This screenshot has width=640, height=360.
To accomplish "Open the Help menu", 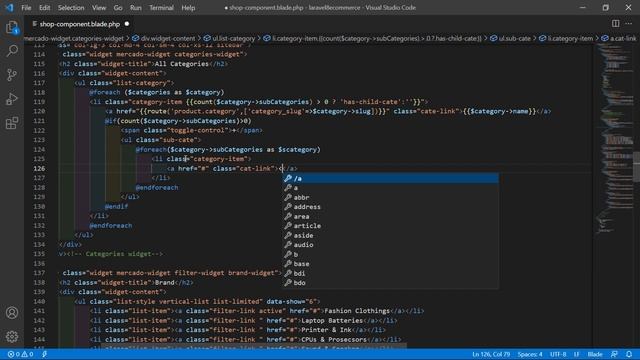I will pyautogui.click(x=188, y=8).
